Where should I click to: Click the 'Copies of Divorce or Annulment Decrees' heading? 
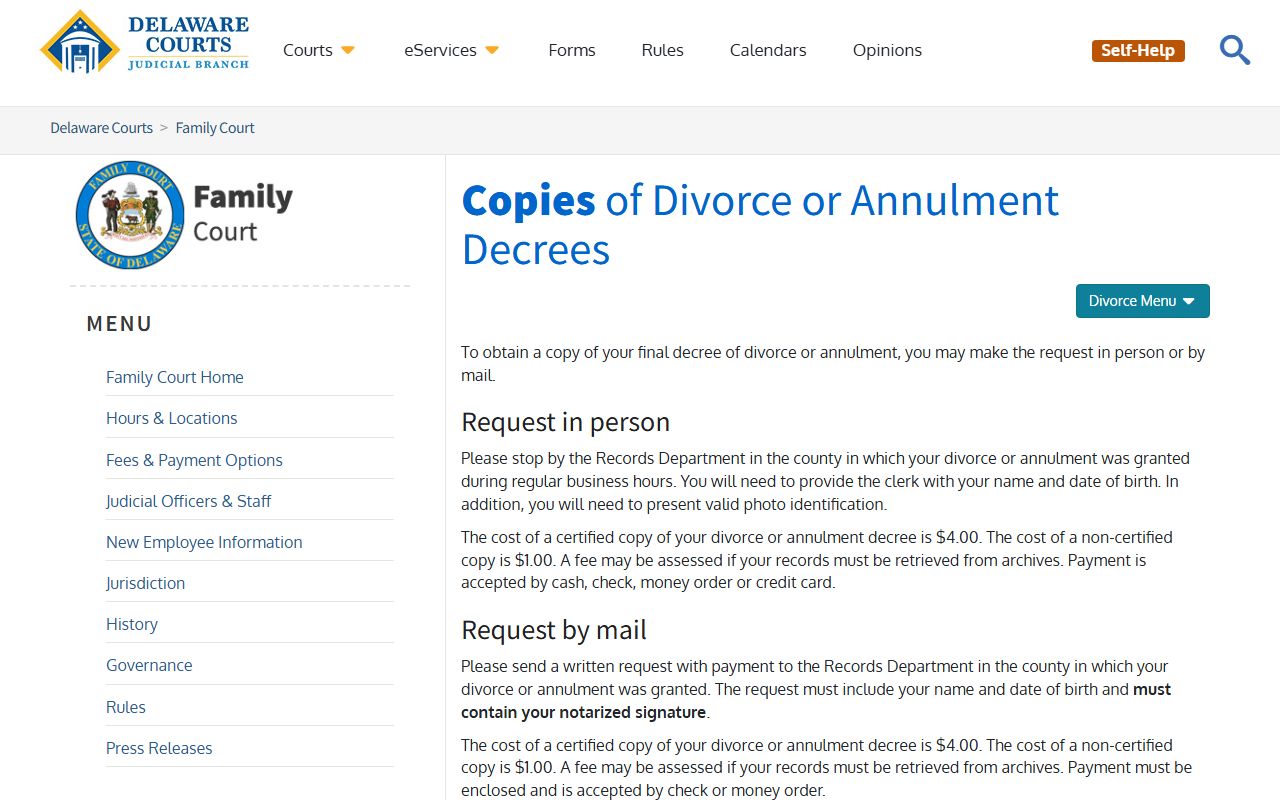(760, 225)
